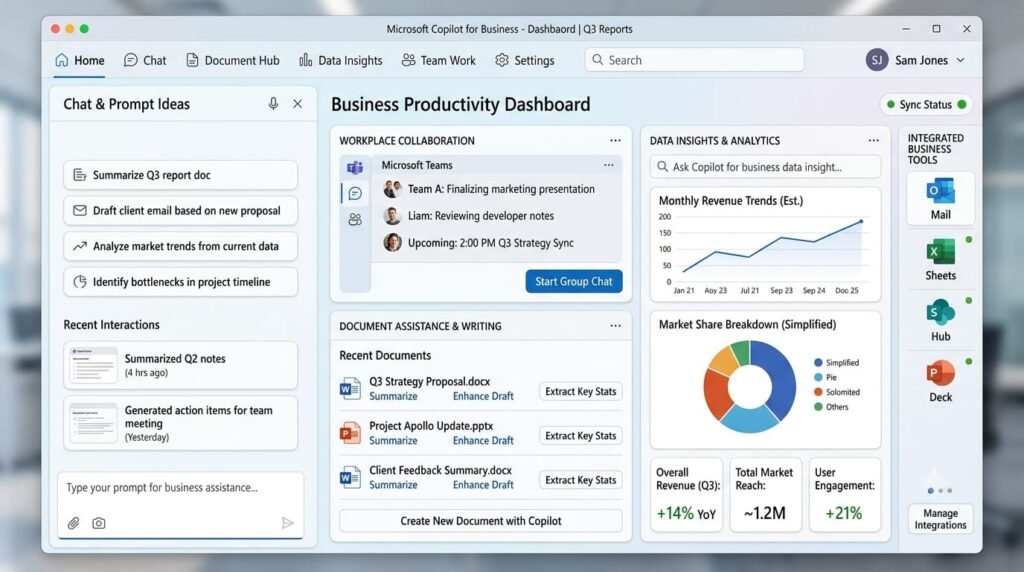Open the Summarized Q2 notes interaction

click(x=180, y=365)
